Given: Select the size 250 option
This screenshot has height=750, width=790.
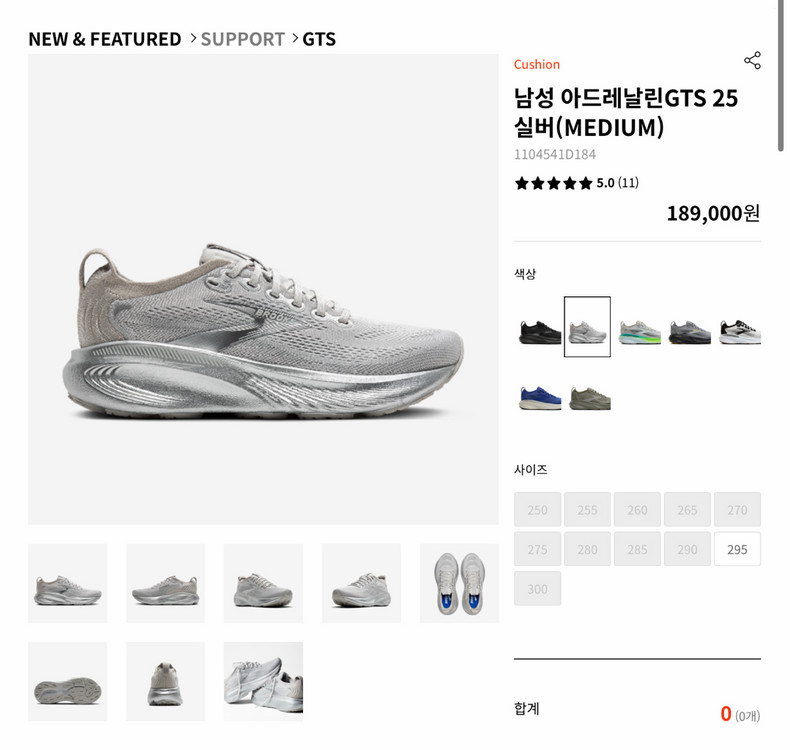Looking at the screenshot, I should point(538,510).
